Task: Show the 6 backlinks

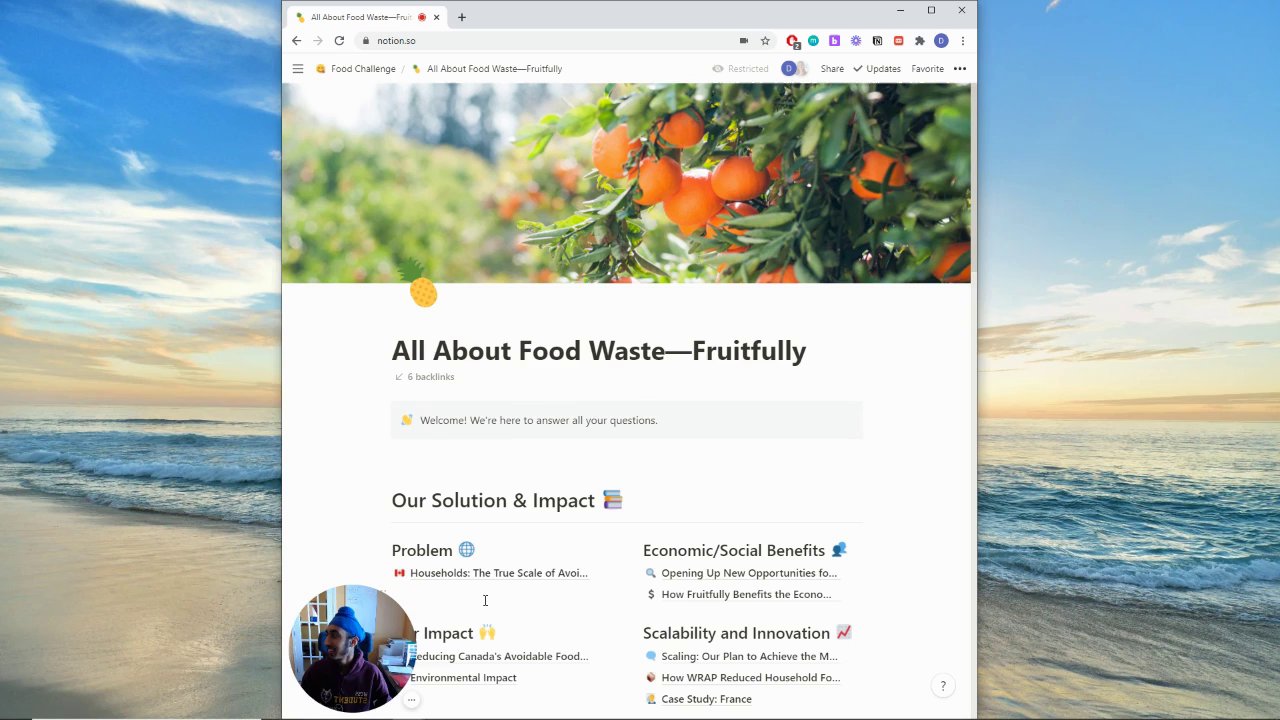Action: click(425, 377)
